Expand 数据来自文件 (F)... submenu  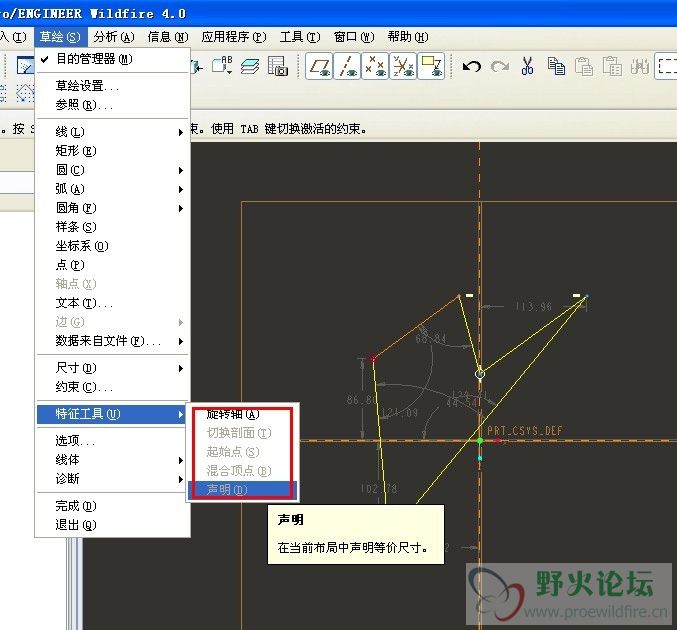(x=112, y=341)
